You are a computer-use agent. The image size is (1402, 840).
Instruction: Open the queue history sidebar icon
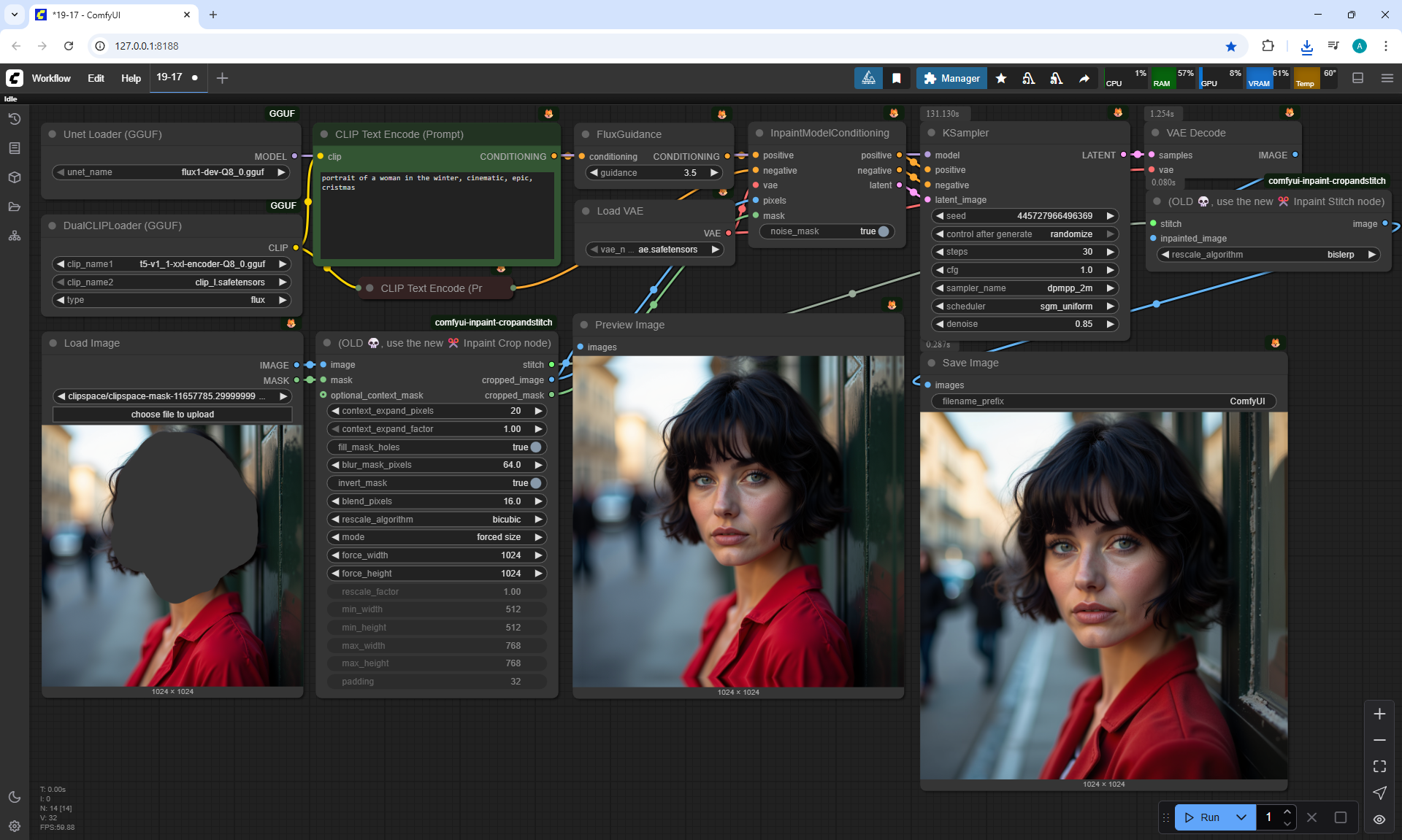(x=15, y=119)
